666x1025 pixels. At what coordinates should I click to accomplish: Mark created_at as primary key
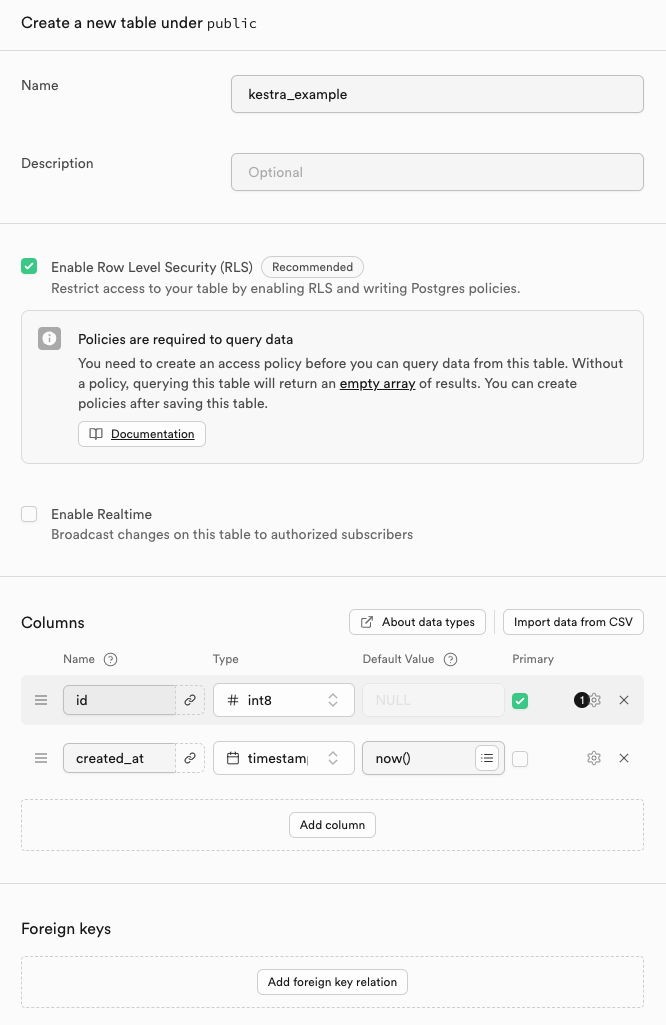[520, 759]
